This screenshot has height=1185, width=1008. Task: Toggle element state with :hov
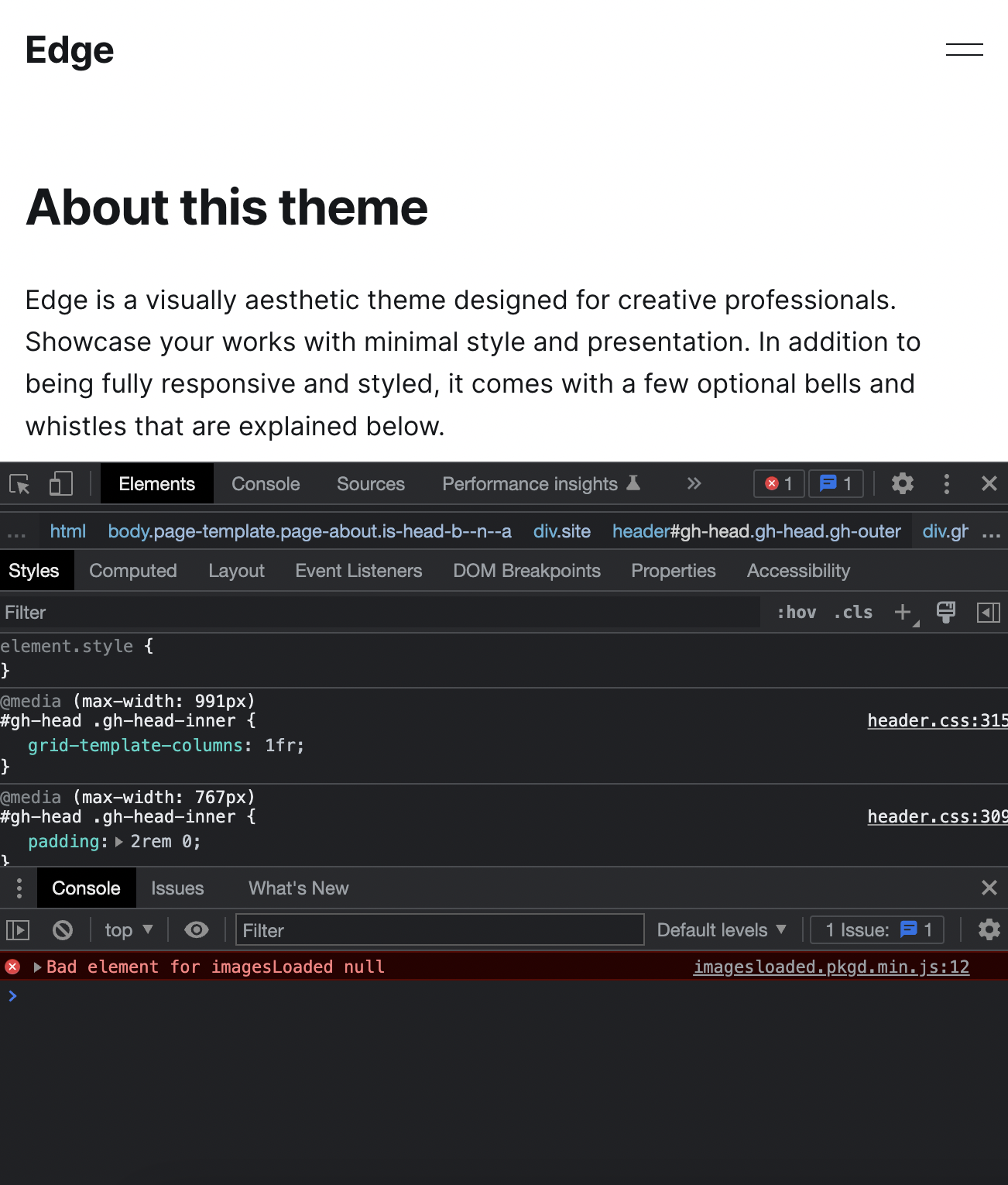coord(797,612)
